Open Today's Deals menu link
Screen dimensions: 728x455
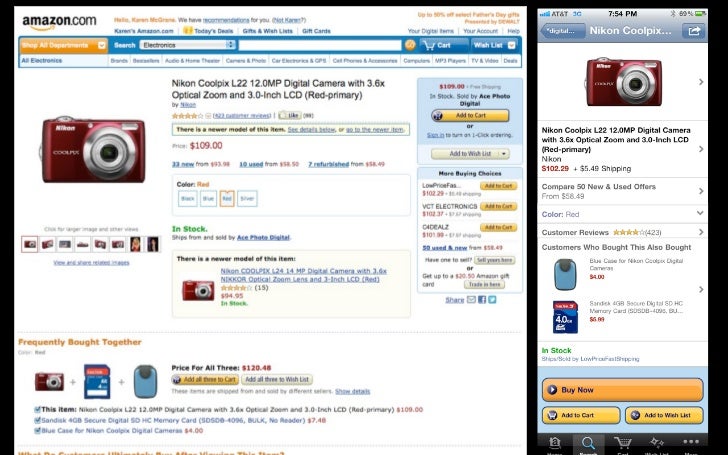tap(208, 31)
